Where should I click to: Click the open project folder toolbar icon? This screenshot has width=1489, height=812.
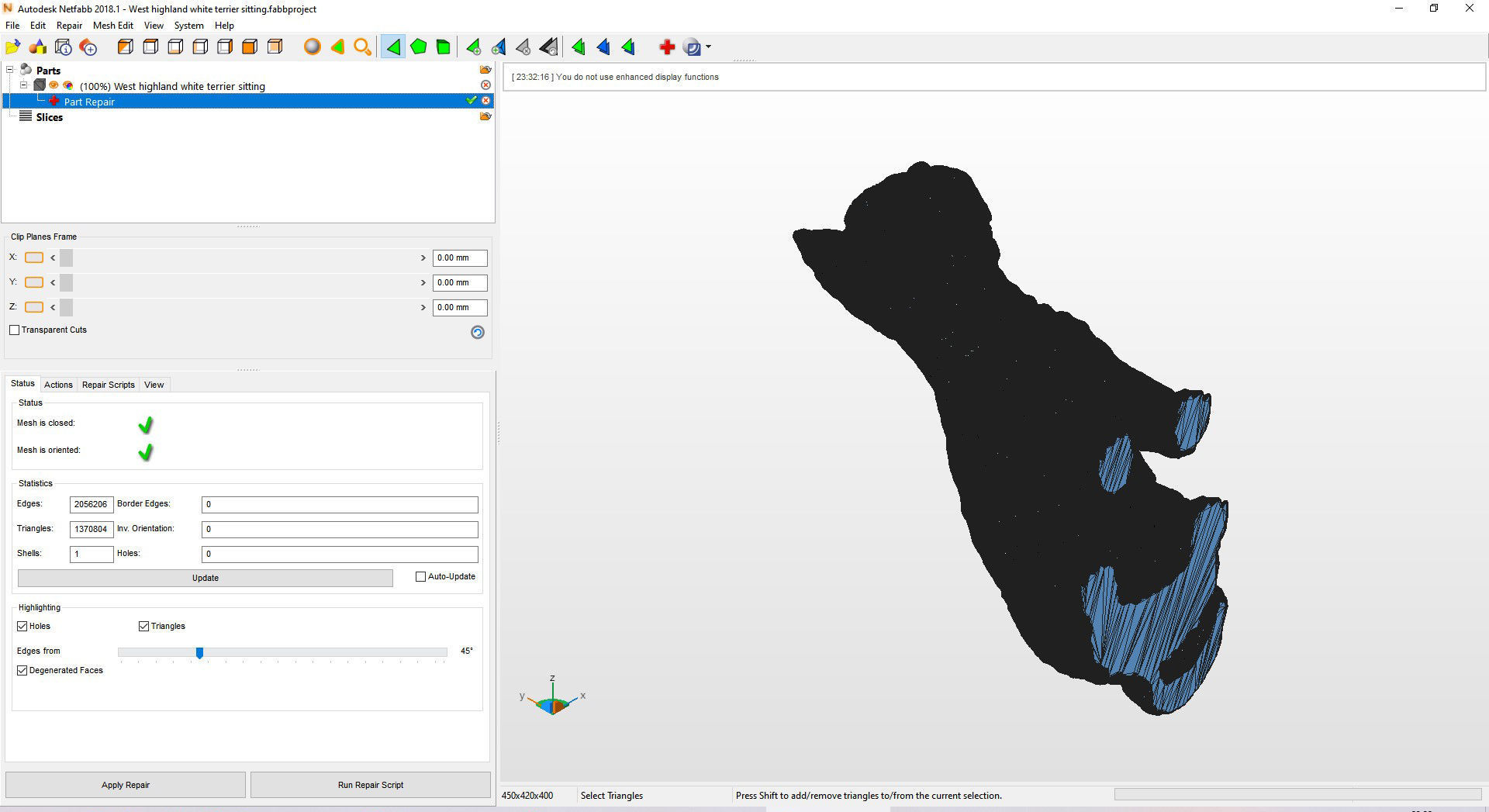tap(13, 47)
